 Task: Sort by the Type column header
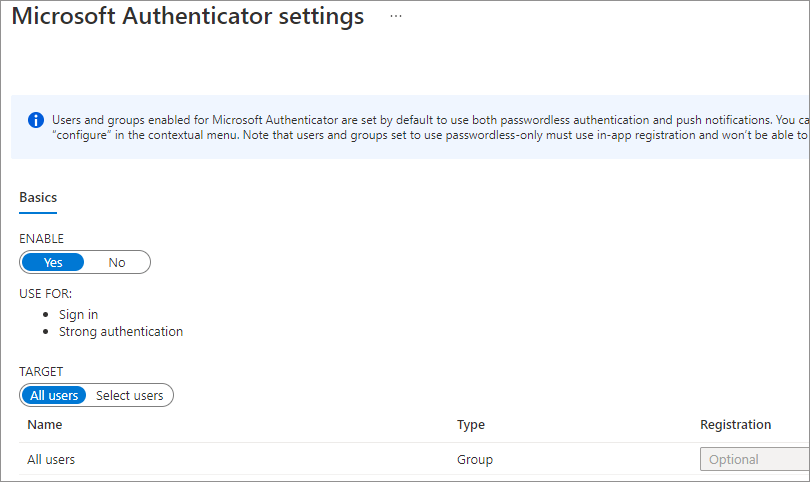pos(471,425)
